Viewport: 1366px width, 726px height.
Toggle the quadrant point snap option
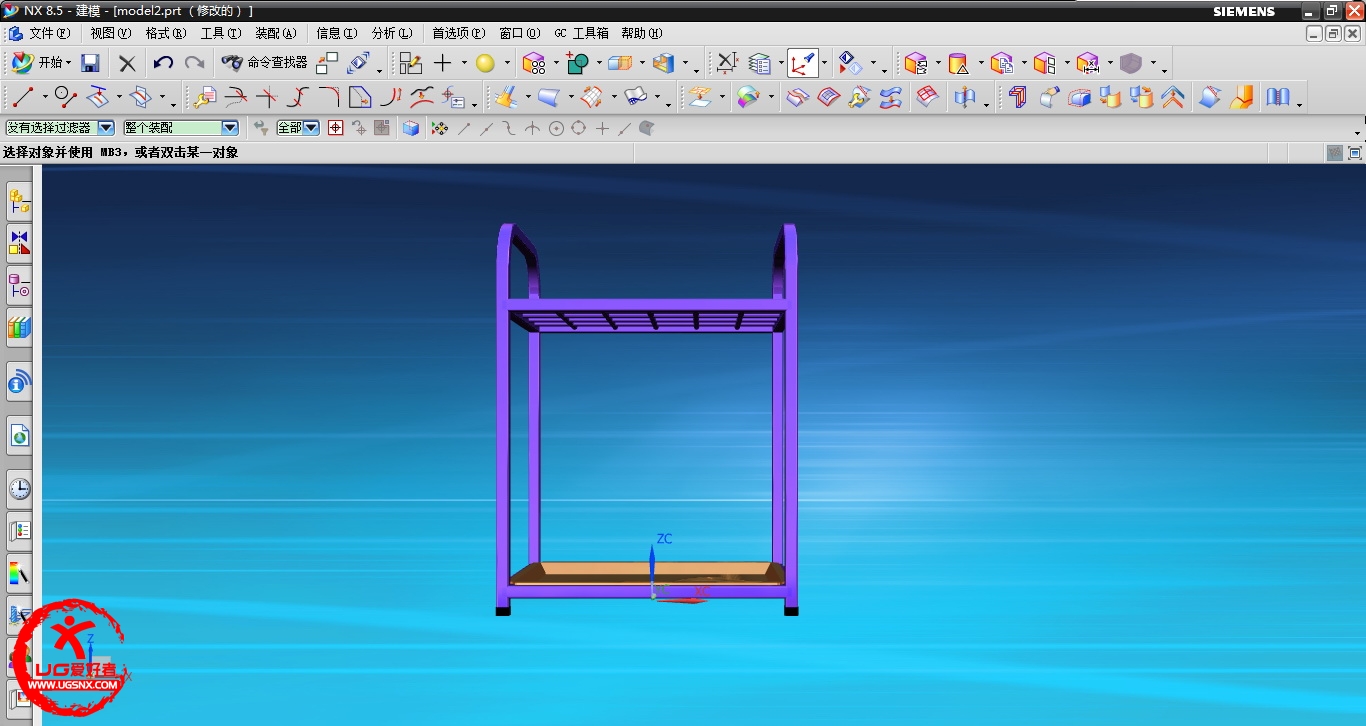click(578, 128)
